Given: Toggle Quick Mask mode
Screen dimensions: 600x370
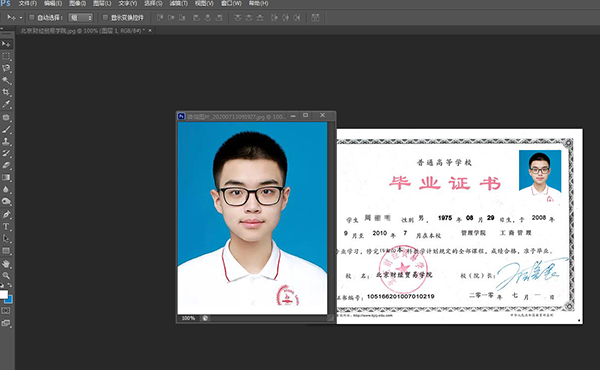Looking at the screenshot, I should coord(6,311).
